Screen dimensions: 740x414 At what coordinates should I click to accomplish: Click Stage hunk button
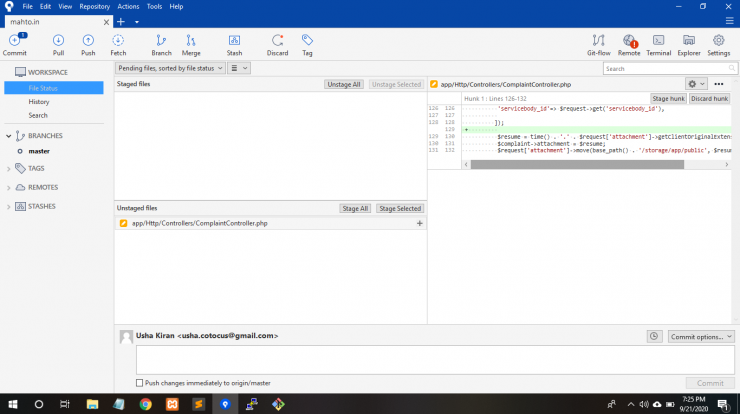point(668,98)
